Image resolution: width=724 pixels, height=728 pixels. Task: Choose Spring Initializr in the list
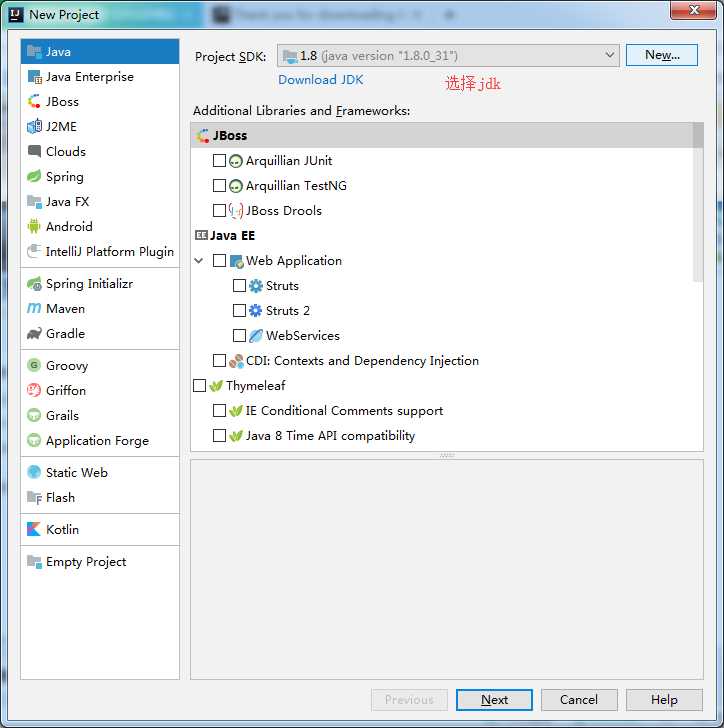click(x=100, y=284)
